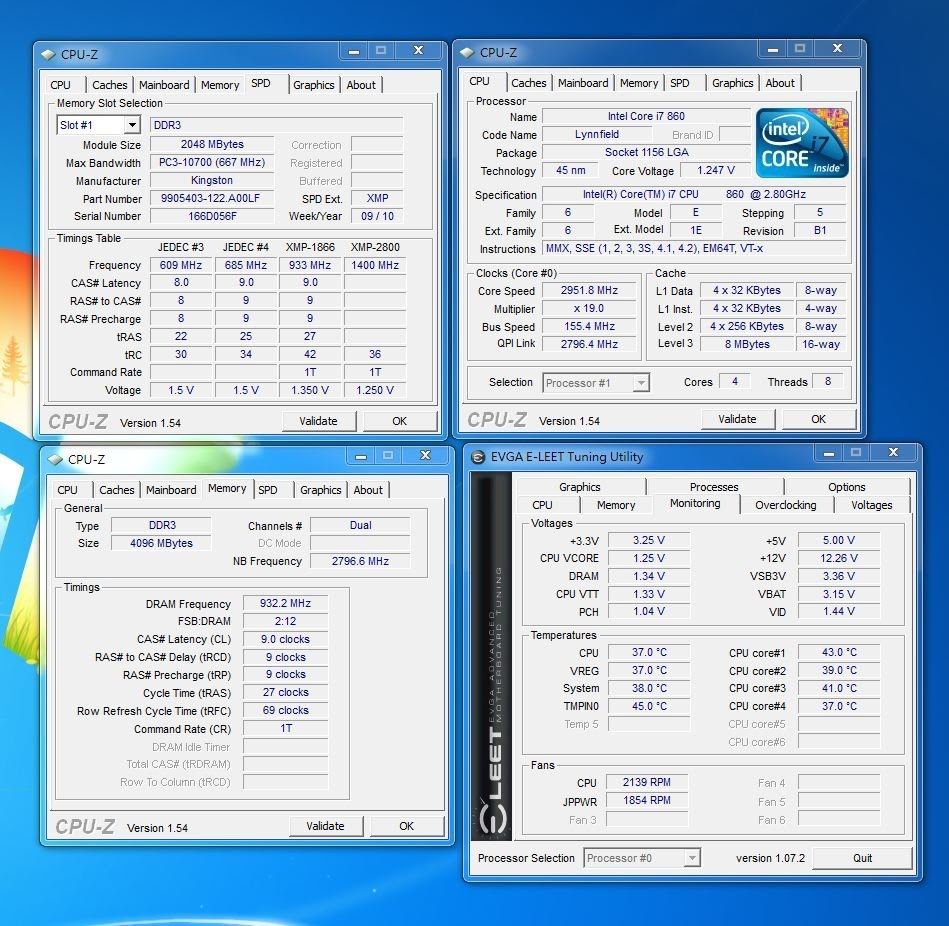Switch to E-LEET Processes tab
The width and height of the screenshot is (949, 926).
(714, 487)
